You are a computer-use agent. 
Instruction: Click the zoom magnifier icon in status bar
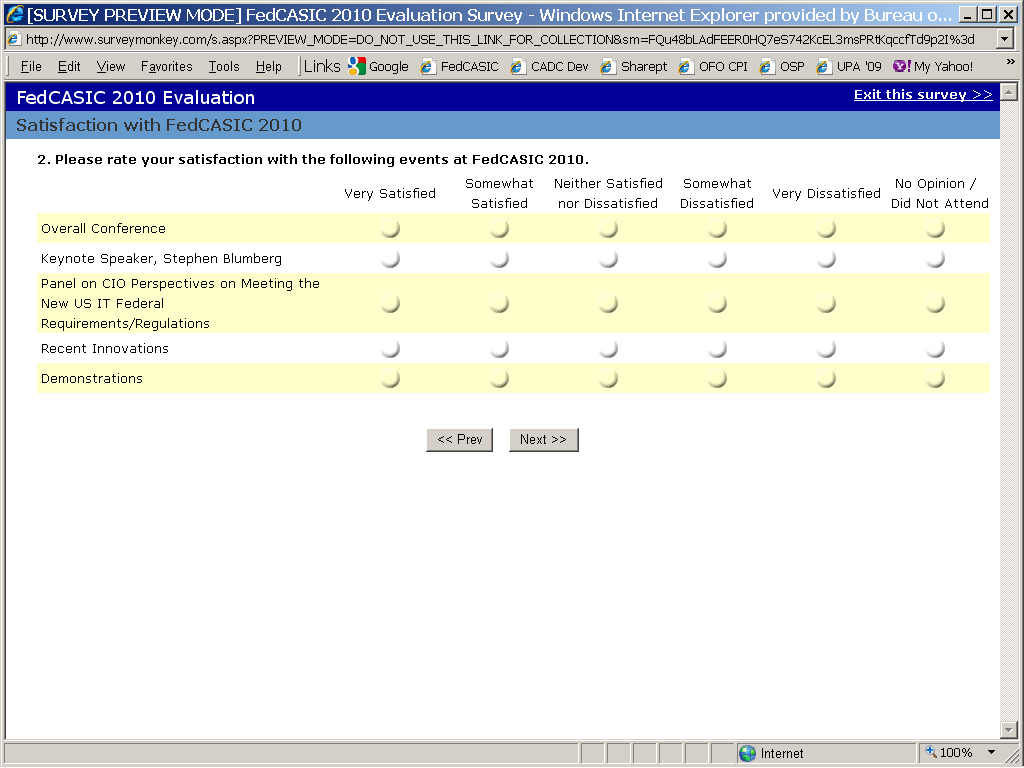(931, 752)
